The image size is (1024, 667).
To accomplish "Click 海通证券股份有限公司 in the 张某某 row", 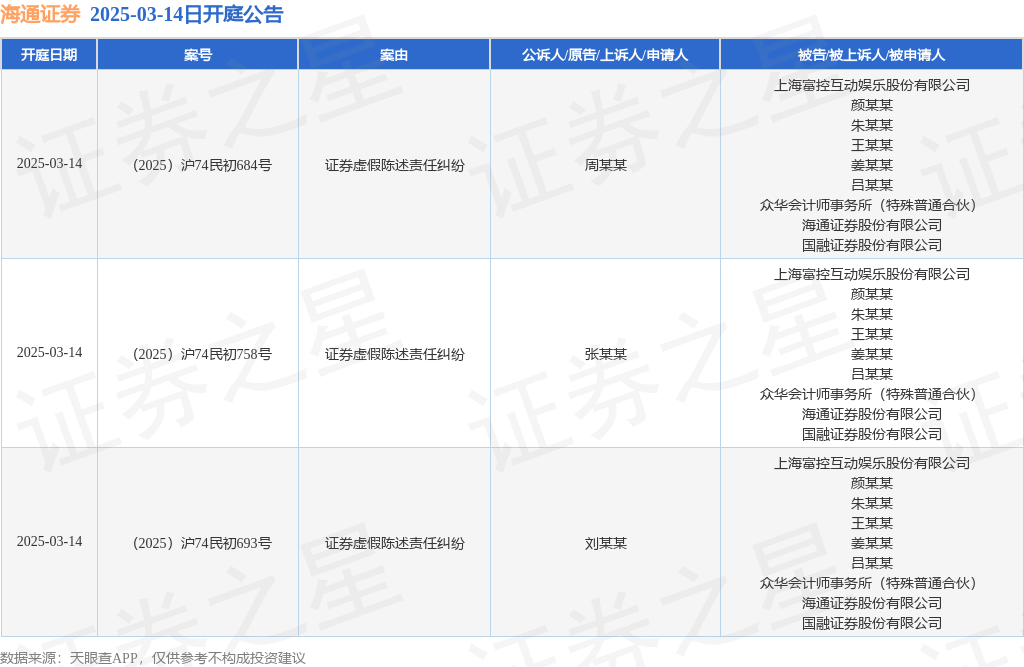I will (872, 414).
